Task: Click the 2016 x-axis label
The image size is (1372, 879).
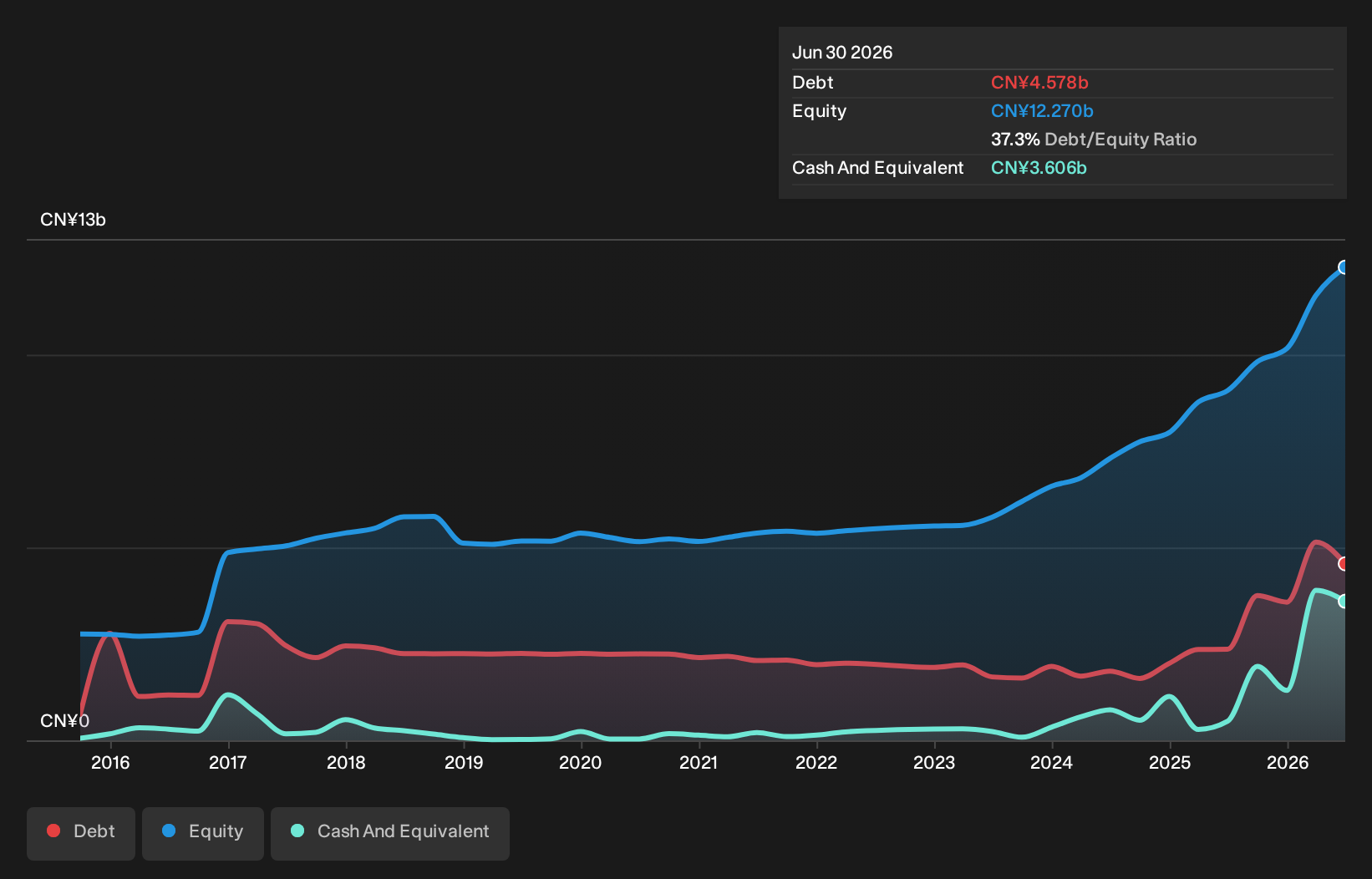Action: tap(110, 762)
